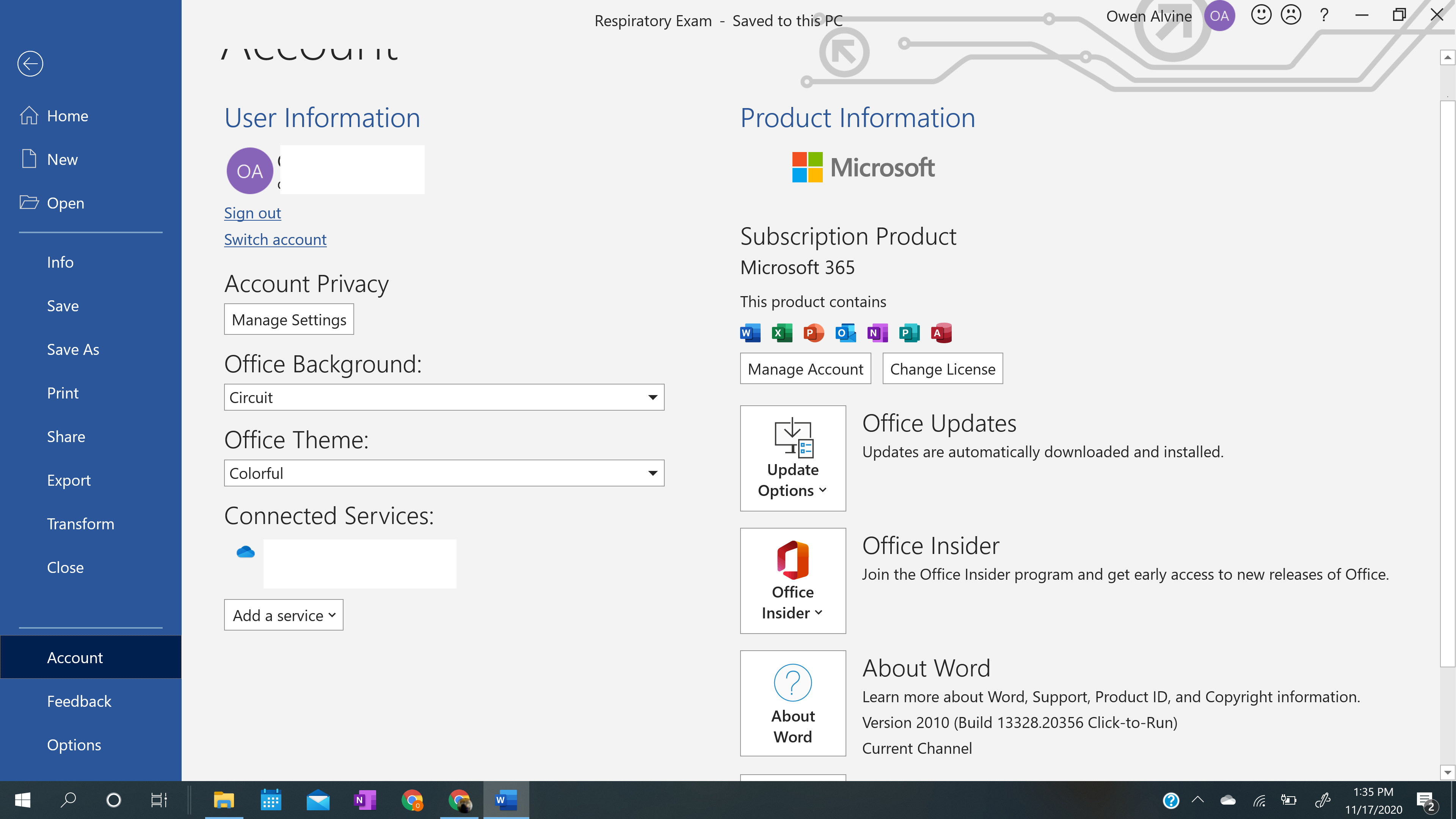This screenshot has height=819, width=1456.
Task: Click the Change License button
Action: [x=942, y=368]
